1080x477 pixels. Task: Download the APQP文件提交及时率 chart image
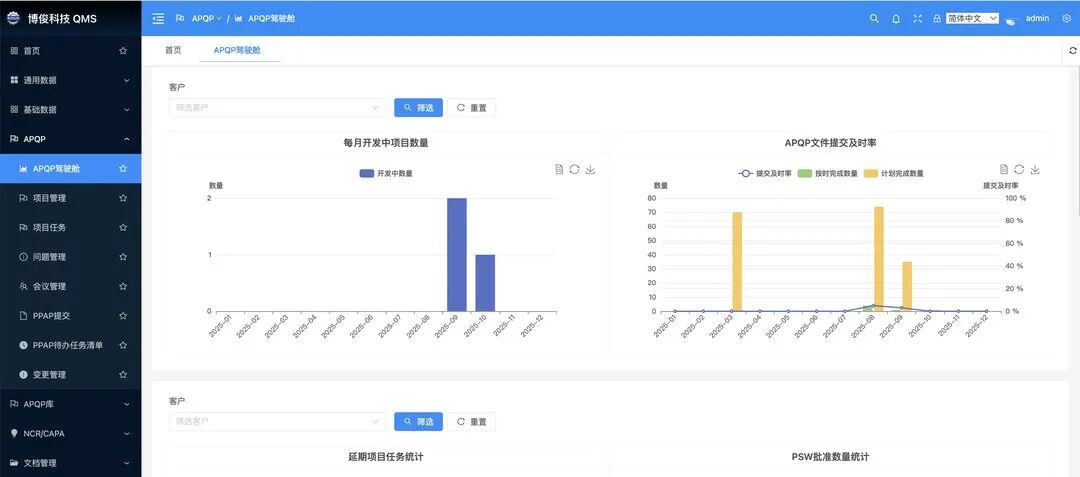(1035, 169)
